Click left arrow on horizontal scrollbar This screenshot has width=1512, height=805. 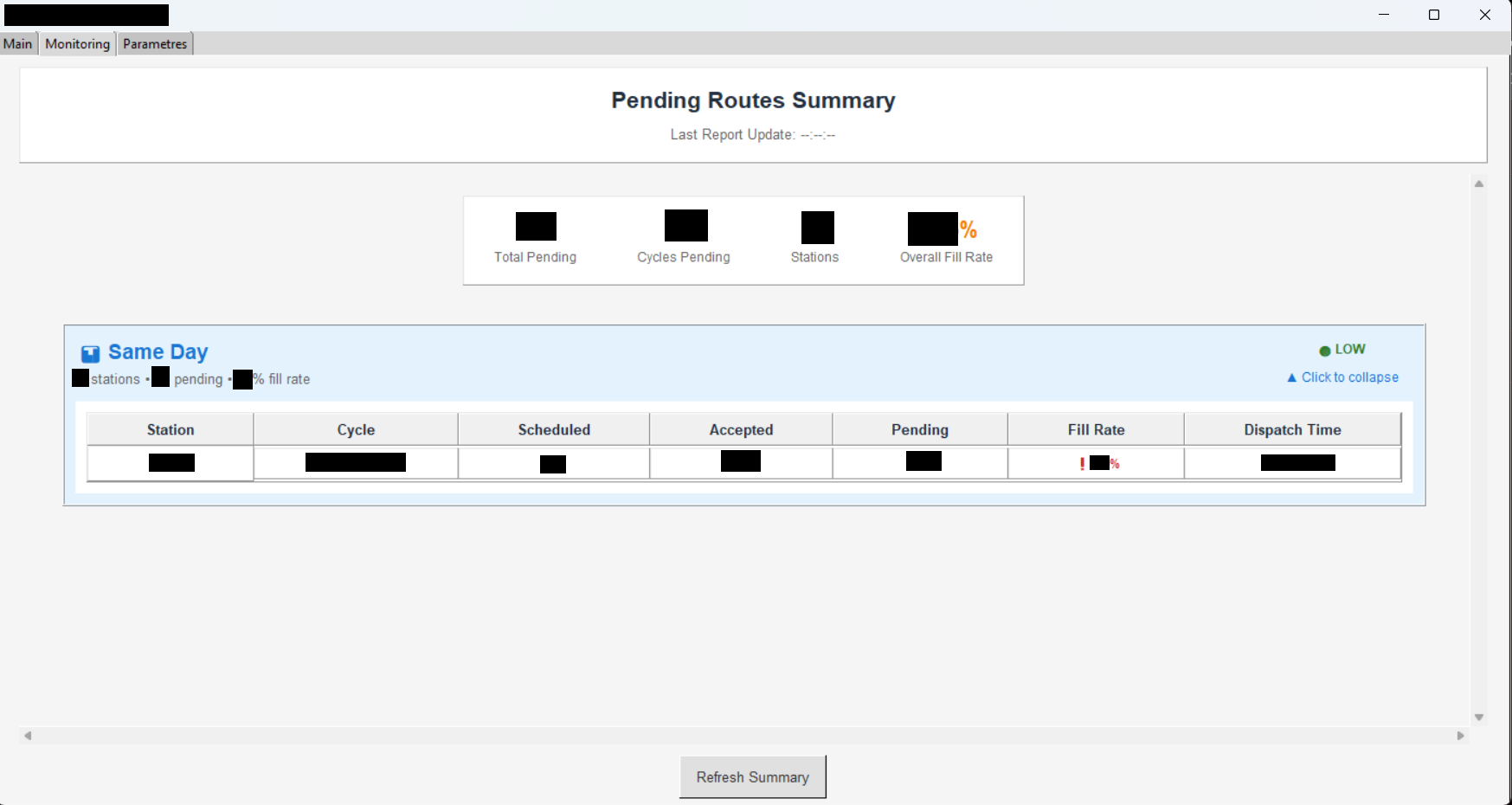[x=28, y=736]
